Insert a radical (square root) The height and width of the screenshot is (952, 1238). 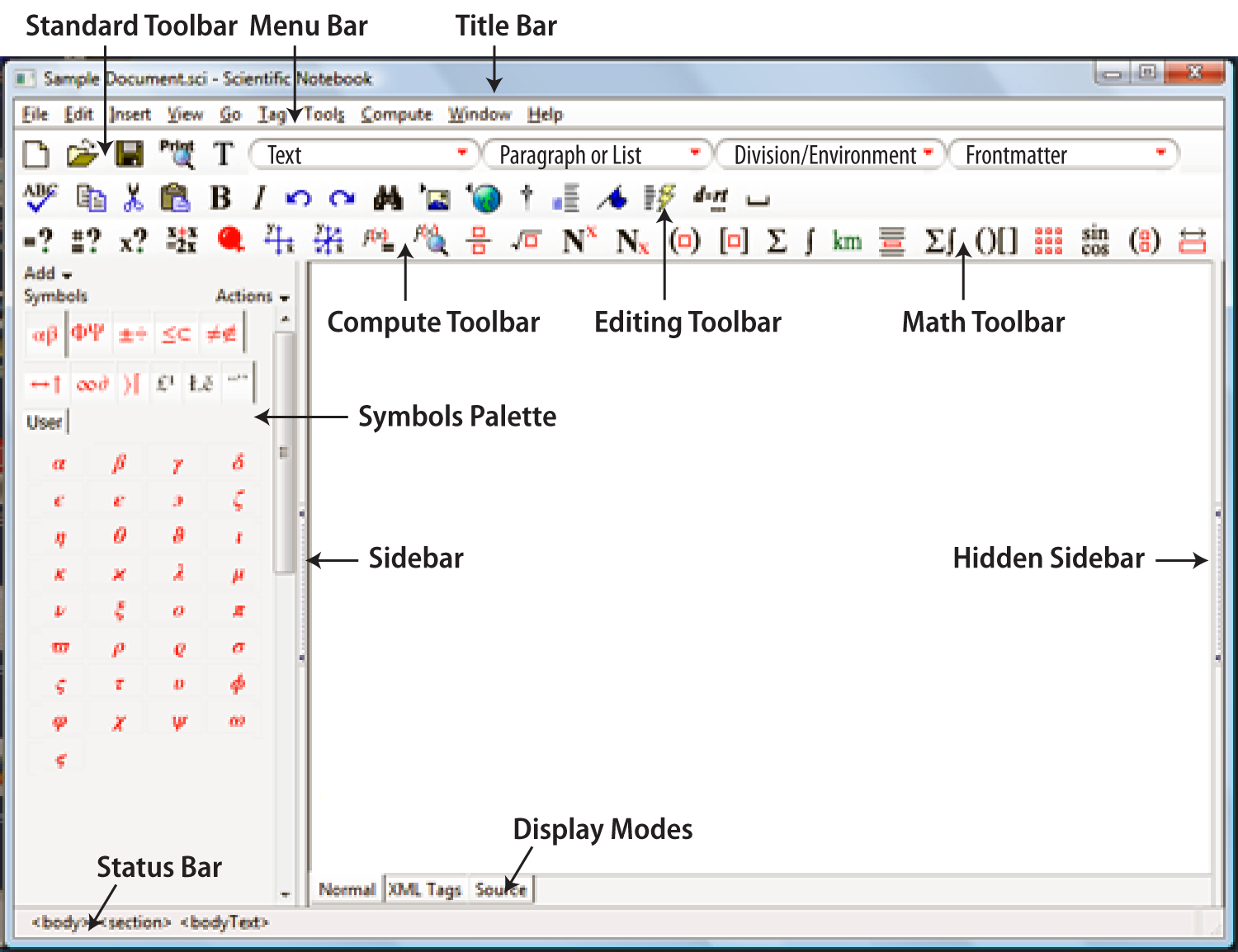pyautogui.click(x=526, y=241)
